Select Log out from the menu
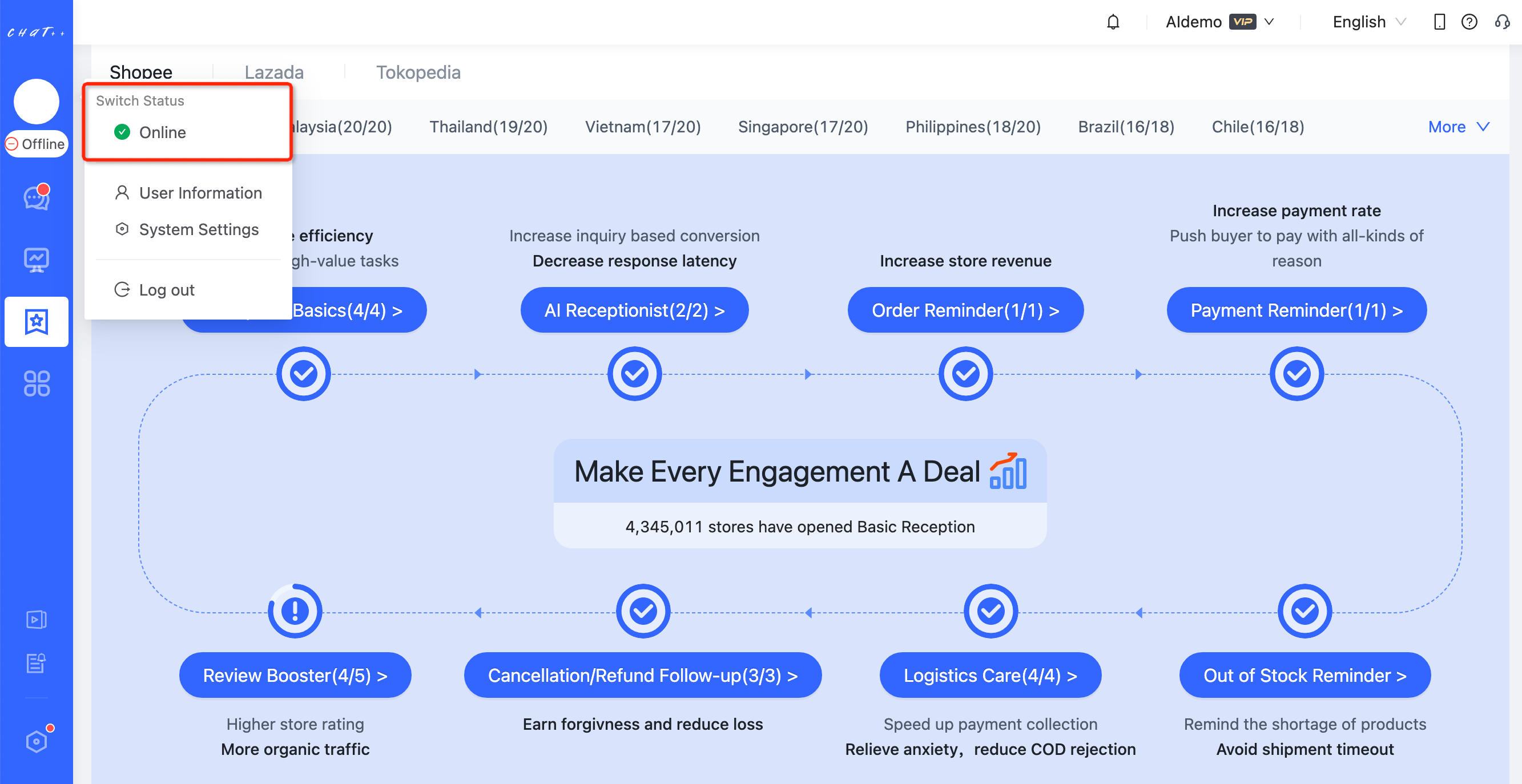The width and height of the screenshot is (1522, 784). (166, 290)
